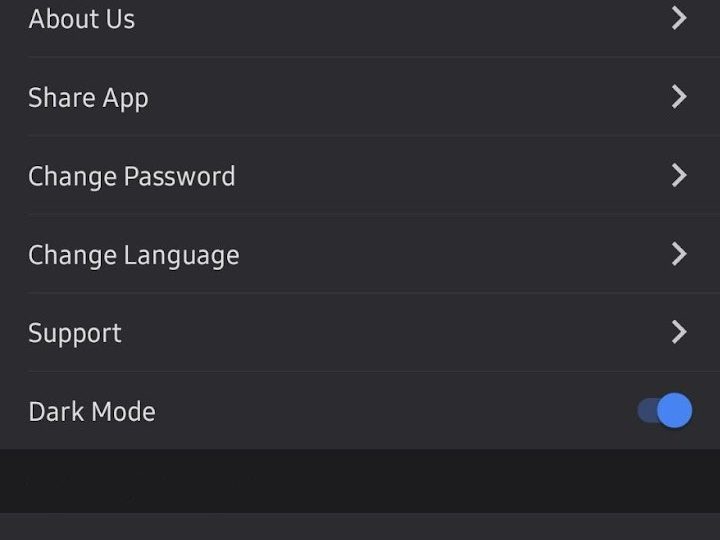Click the empty dark bar below Dark Mode

tap(360, 481)
